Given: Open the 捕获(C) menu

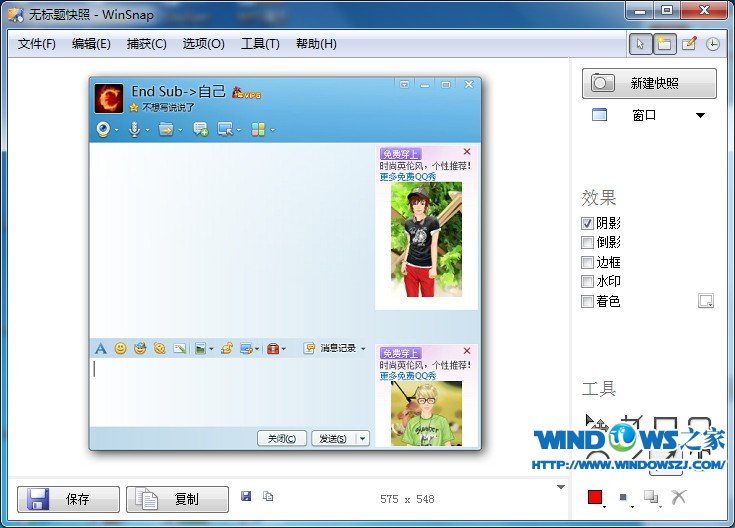Looking at the screenshot, I should [x=146, y=44].
